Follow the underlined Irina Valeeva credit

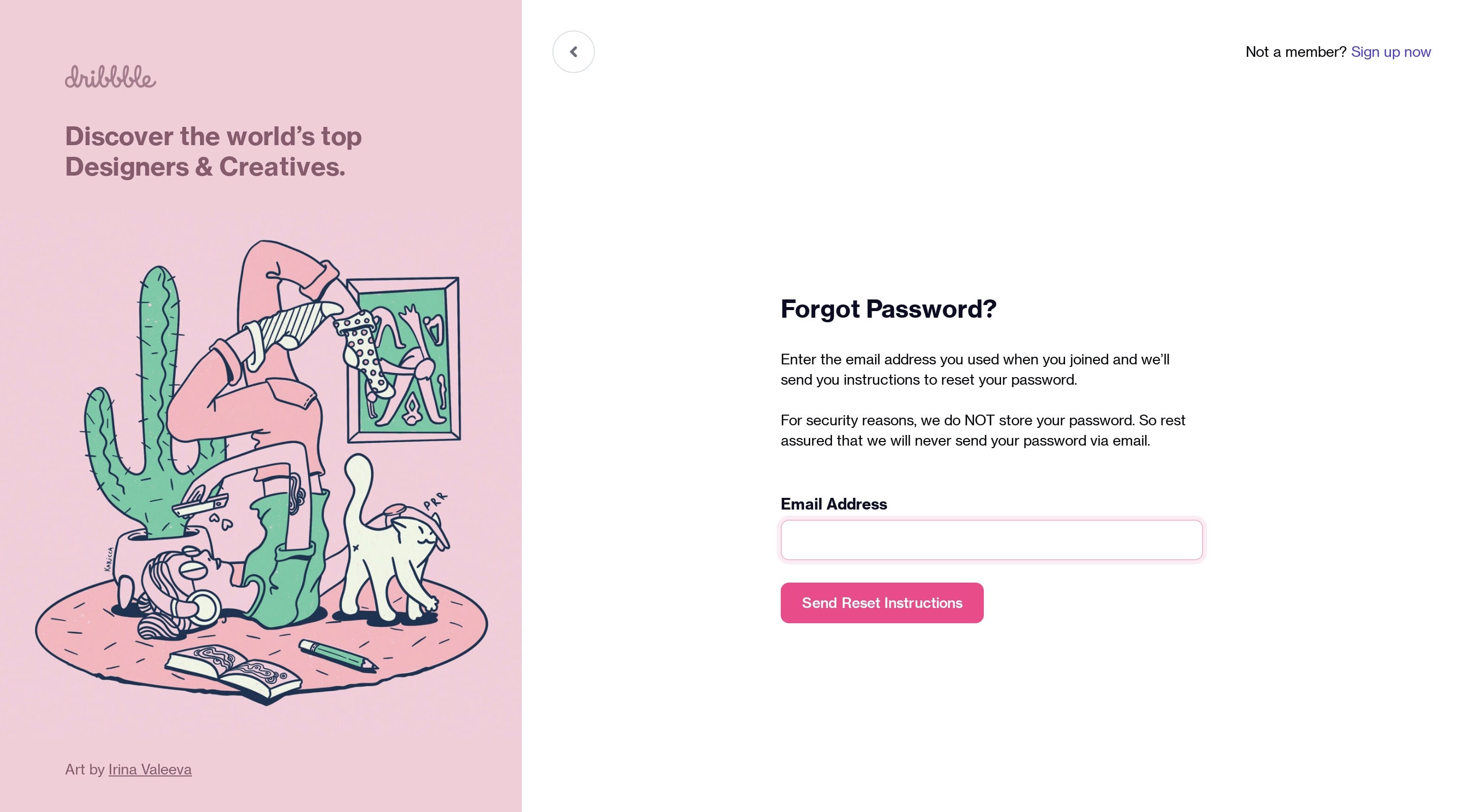click(150, 769)
